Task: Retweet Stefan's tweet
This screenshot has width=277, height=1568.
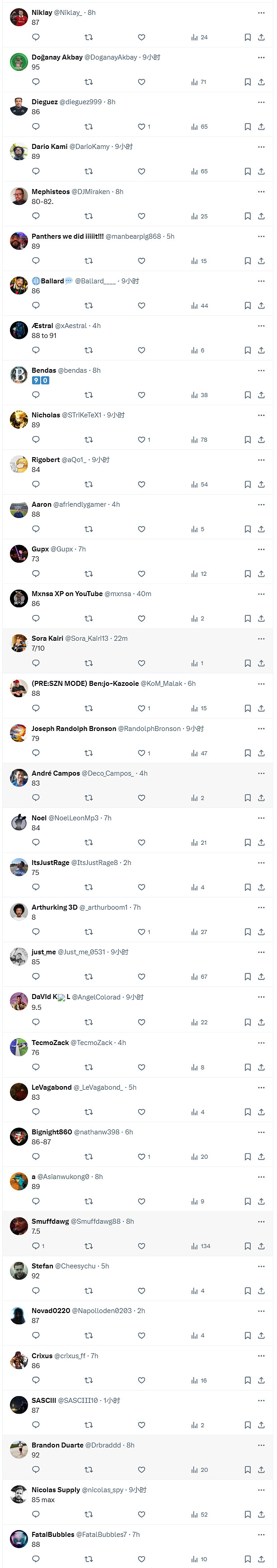Action: coord(89,1290)
